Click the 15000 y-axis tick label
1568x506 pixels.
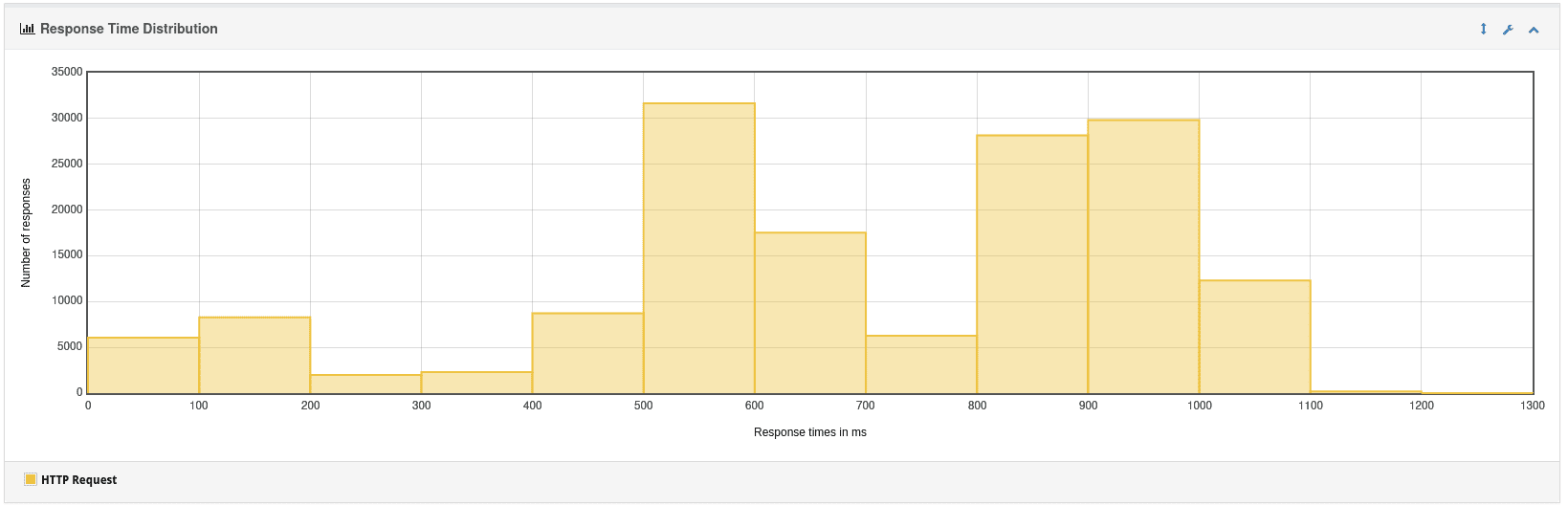(x=67, y=254)
